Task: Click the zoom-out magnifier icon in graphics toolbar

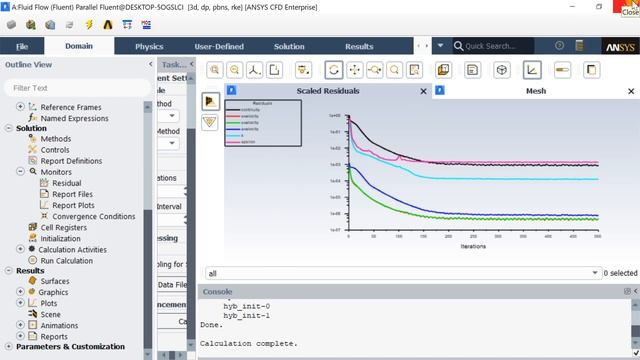Action: pos(234,70)
